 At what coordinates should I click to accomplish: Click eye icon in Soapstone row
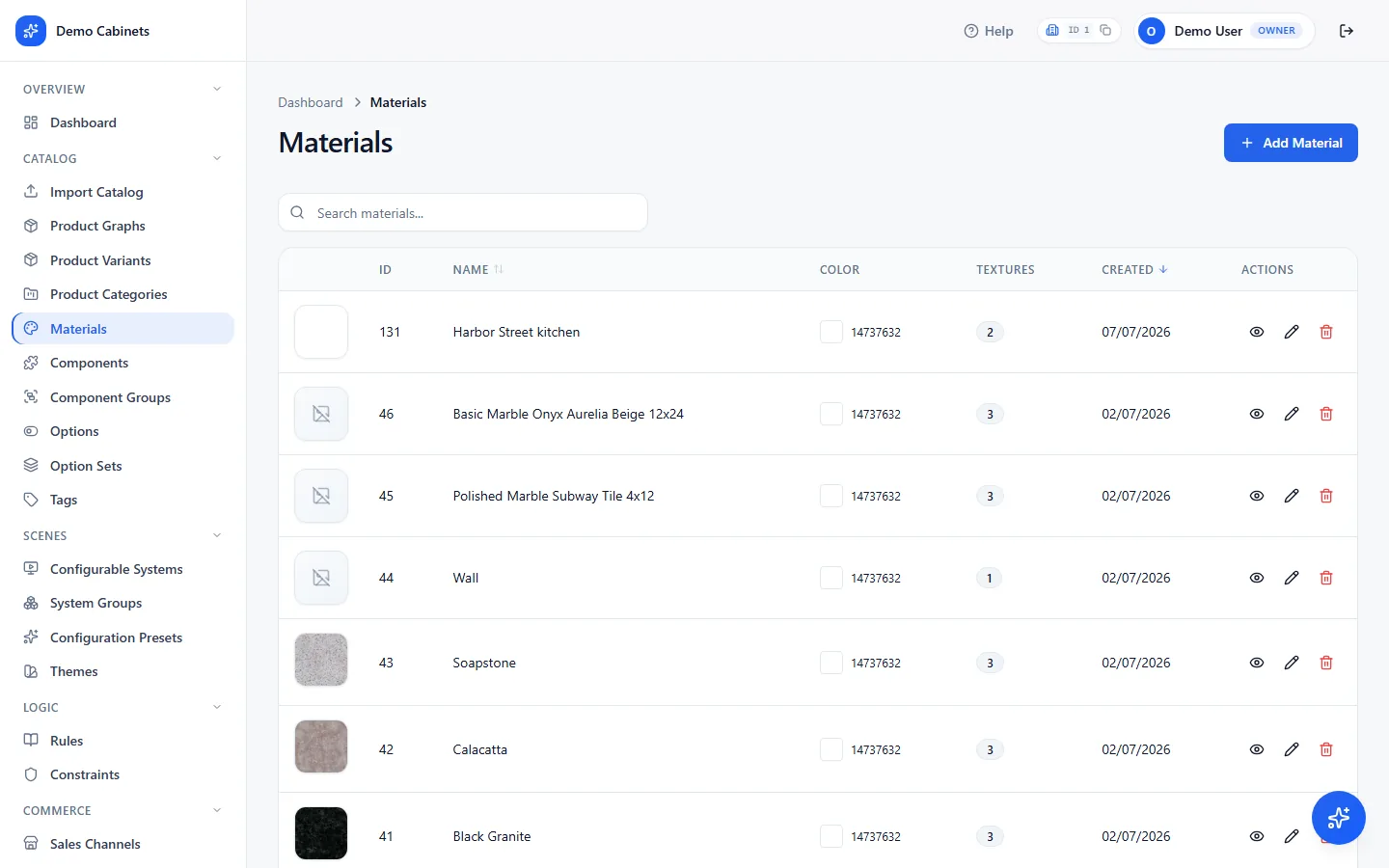(x=1257, y=663)
